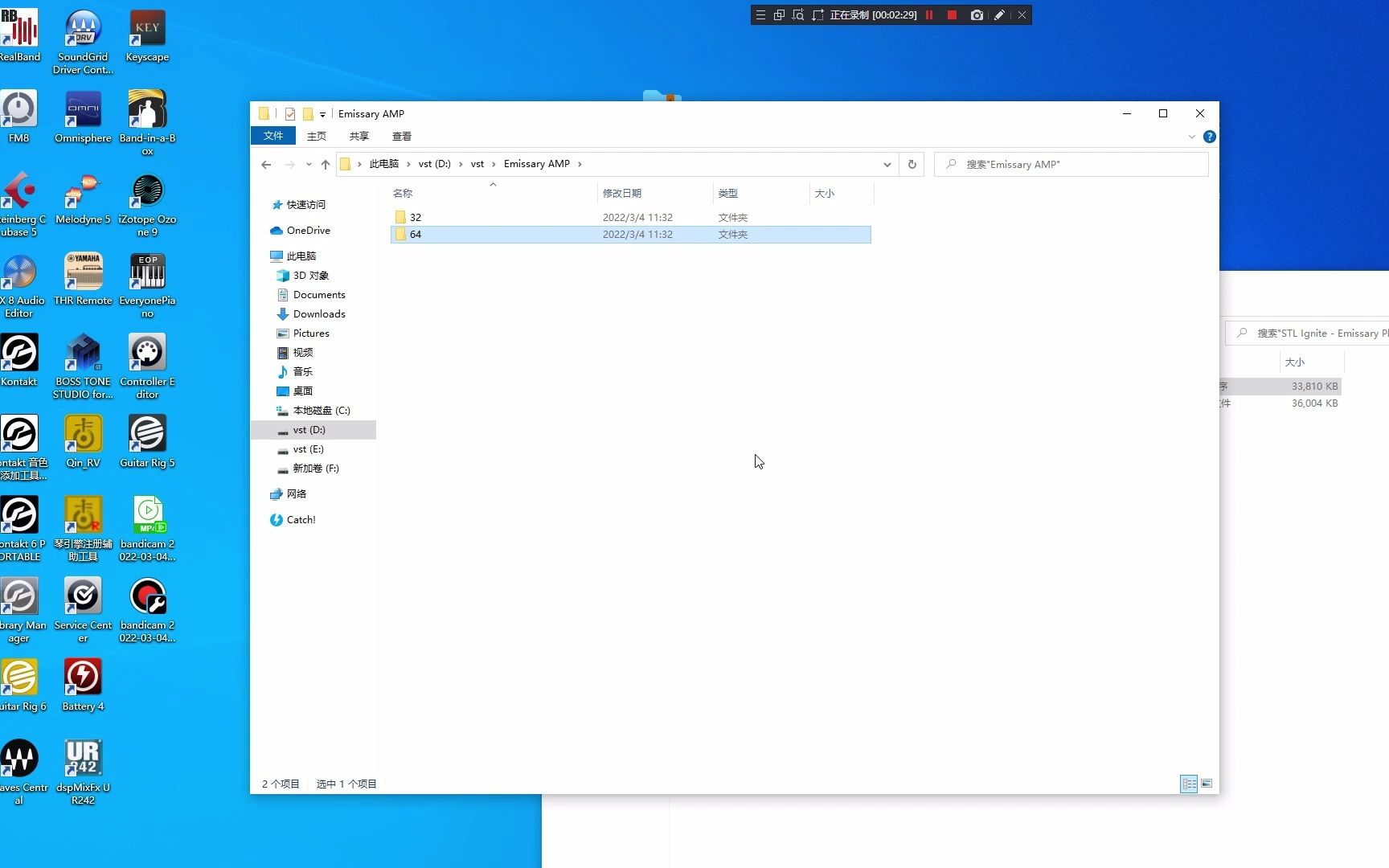This screenshot has width=1389, height=868.
Task: Switch to the 查看 ribbon tab
Action: point(401,137)
